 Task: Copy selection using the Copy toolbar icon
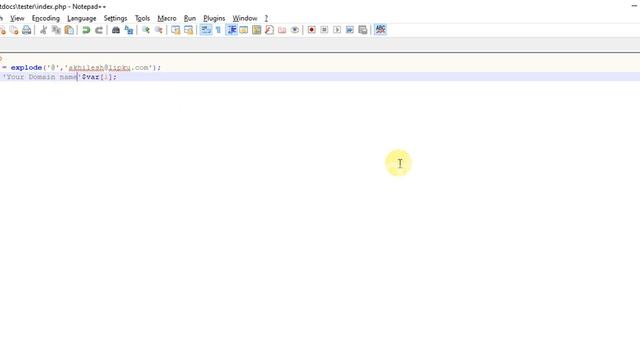(56, 30)
